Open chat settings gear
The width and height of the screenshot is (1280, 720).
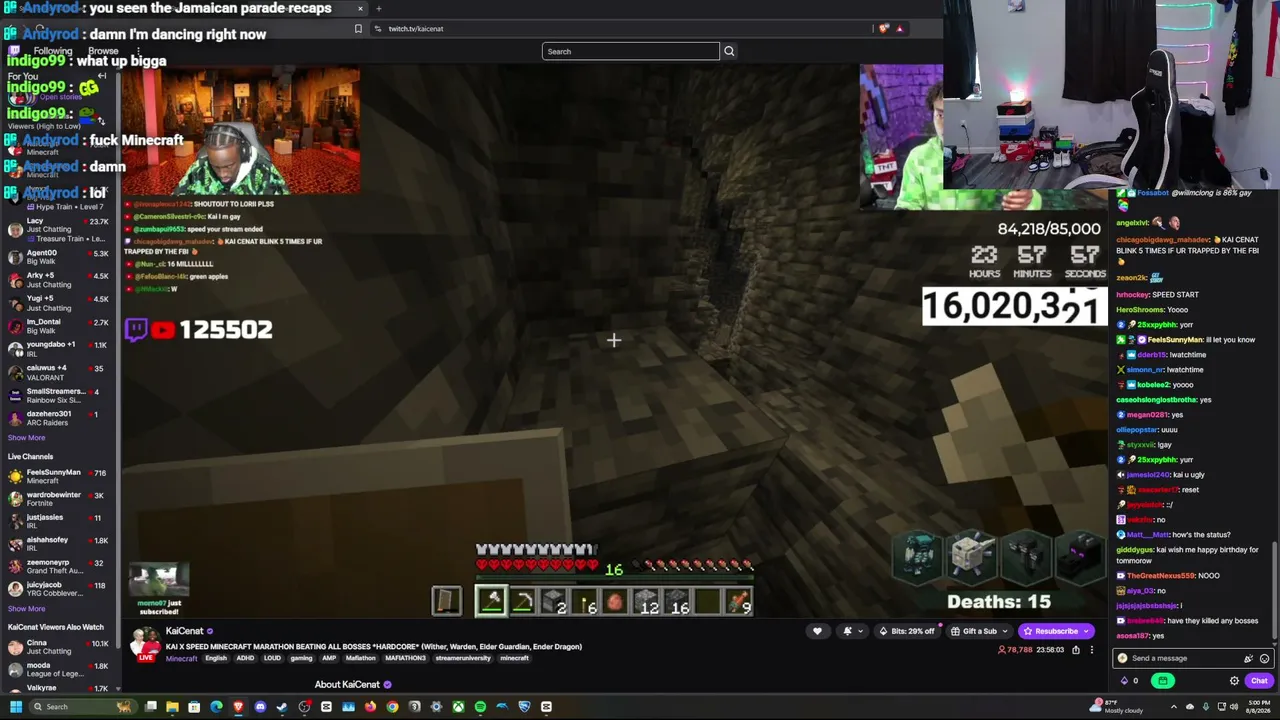[x=1234, y=681]
